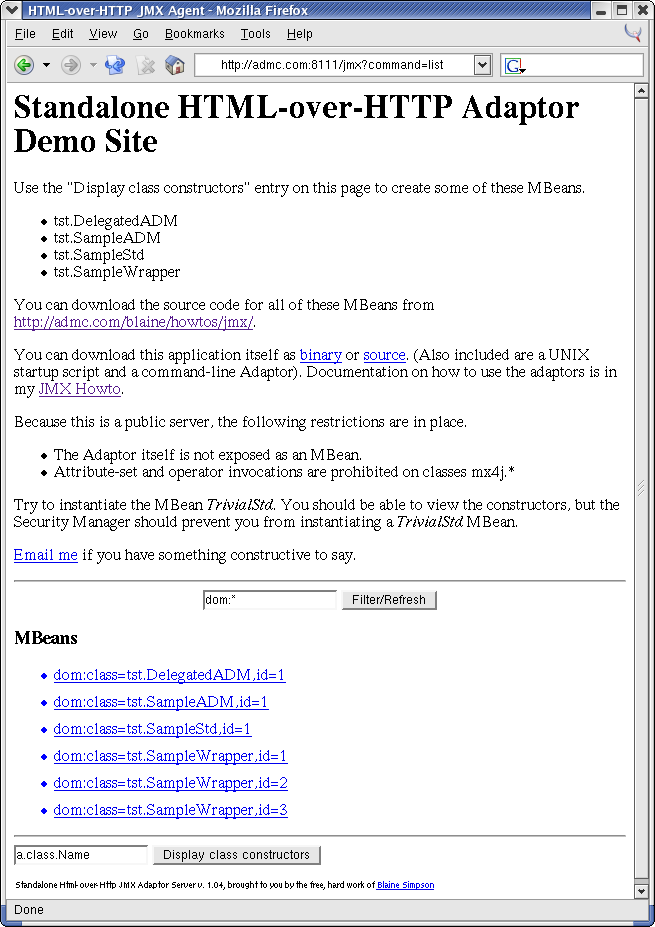
Task: Click the green Back arrow
Action: click(24, 65)
